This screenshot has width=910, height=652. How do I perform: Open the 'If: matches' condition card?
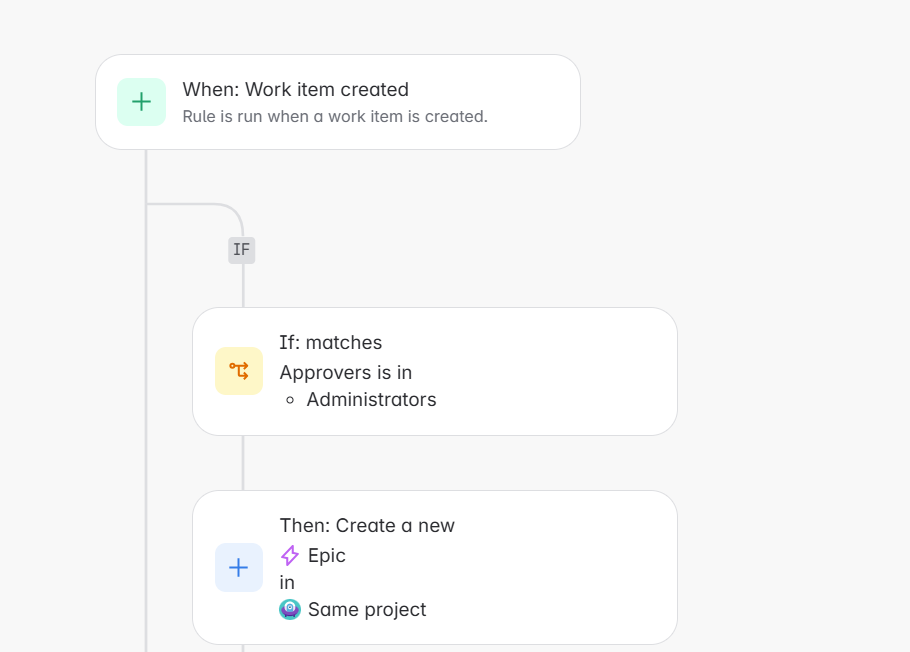click(435, 372)
